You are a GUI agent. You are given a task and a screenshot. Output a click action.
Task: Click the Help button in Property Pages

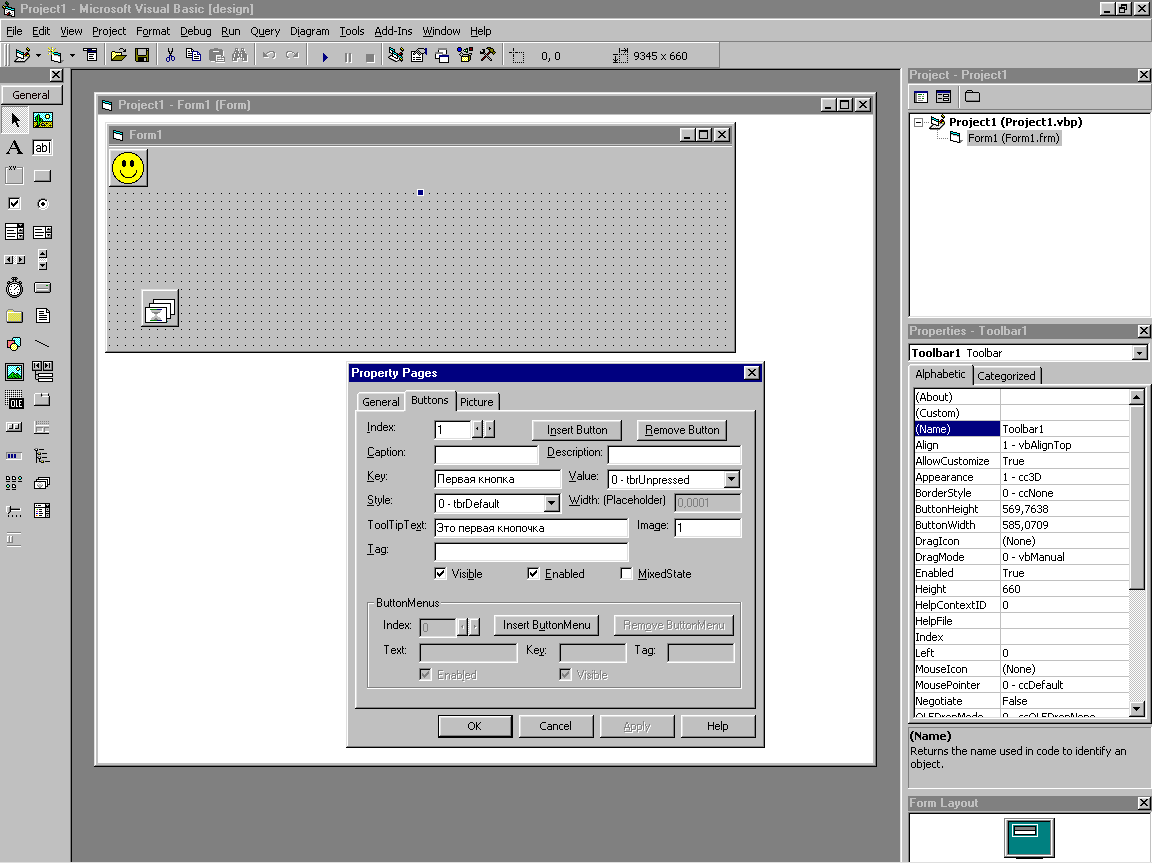[718, 726]
